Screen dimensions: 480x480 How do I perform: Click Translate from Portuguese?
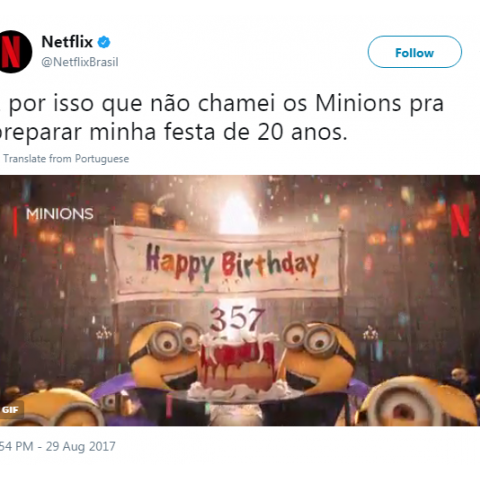point(66,159)
